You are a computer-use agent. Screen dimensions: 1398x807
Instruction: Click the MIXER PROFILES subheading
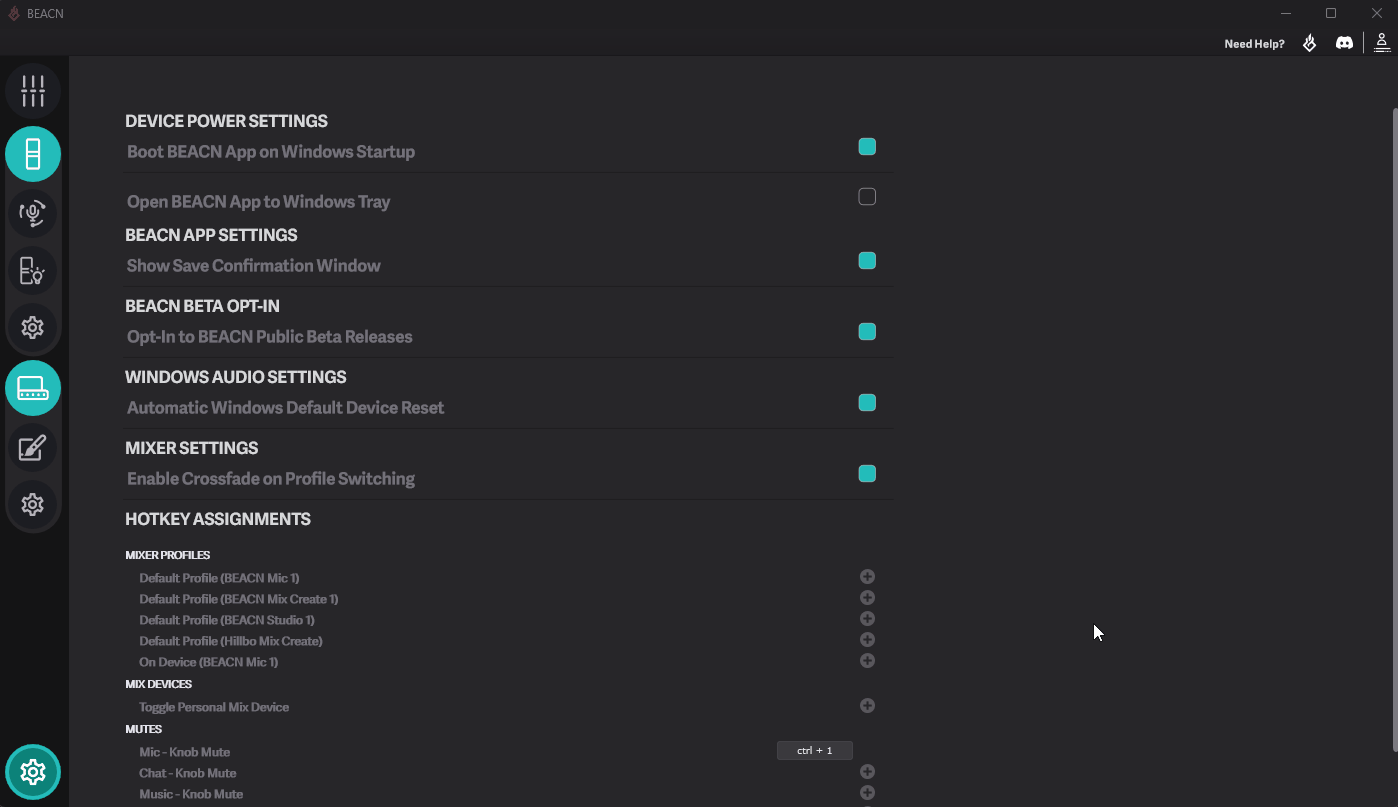[167, 555]
